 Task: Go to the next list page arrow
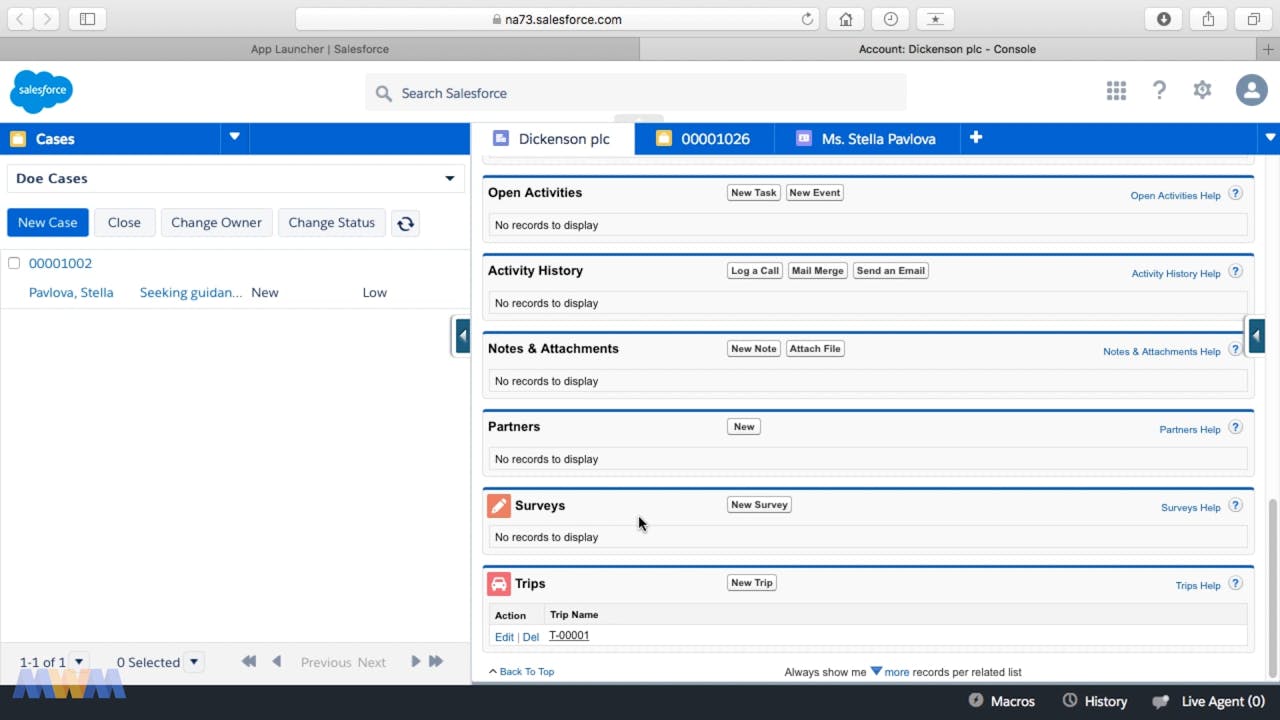(x=415, y=661)
